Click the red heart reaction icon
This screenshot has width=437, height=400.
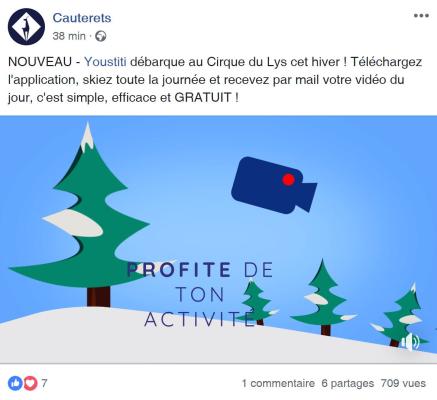pos(30,383)
